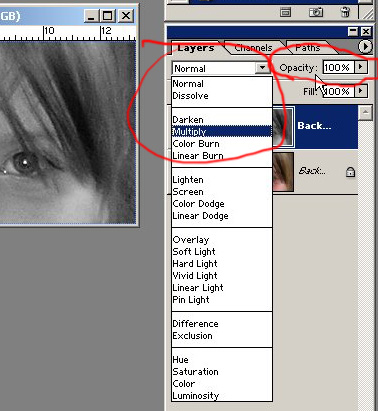This screenshot has width=378, height=411.
Task: Switch to the Channels tab
Action: 253,48
